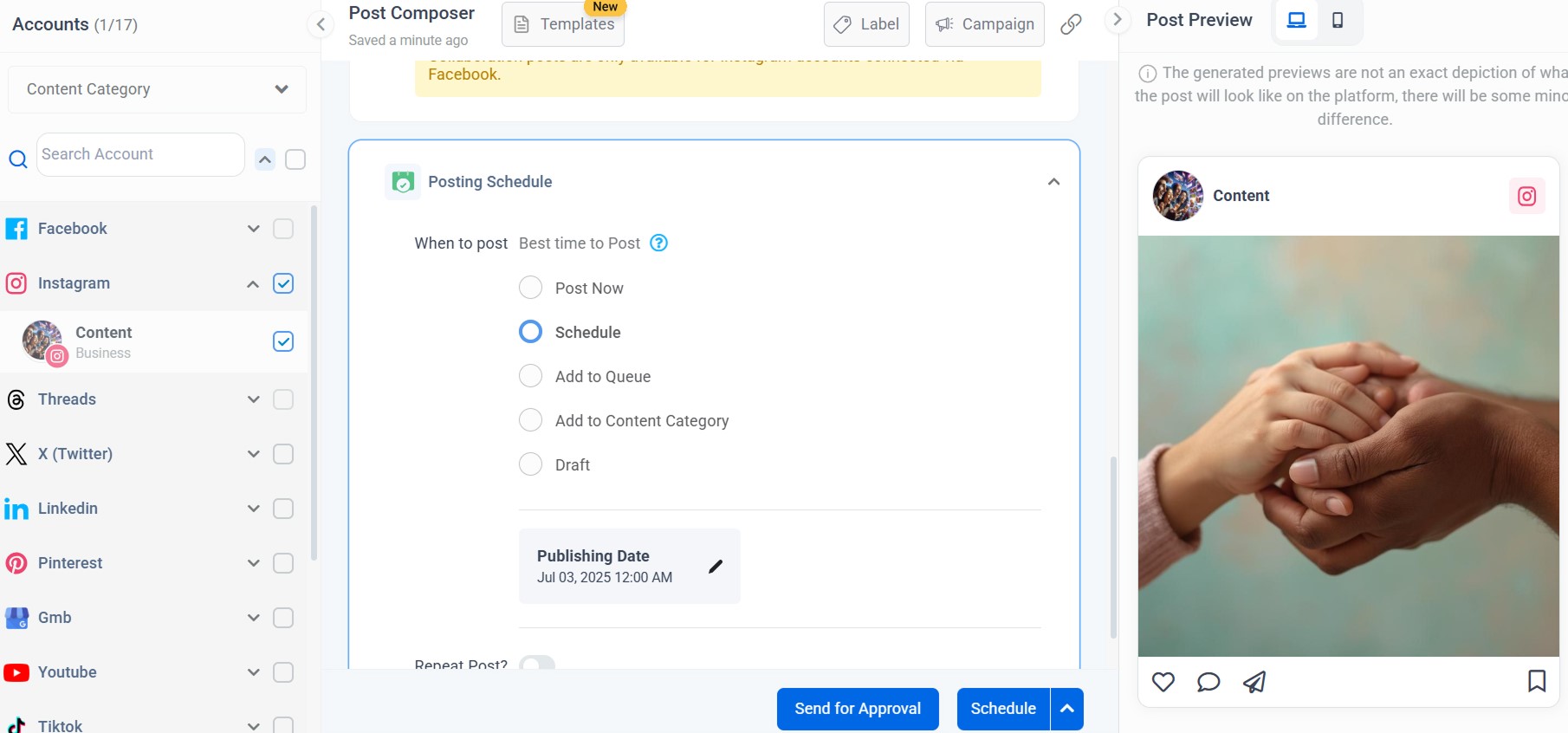
Task: Uncheck the Instagram accounts checkbox
Action: (283, 283)
